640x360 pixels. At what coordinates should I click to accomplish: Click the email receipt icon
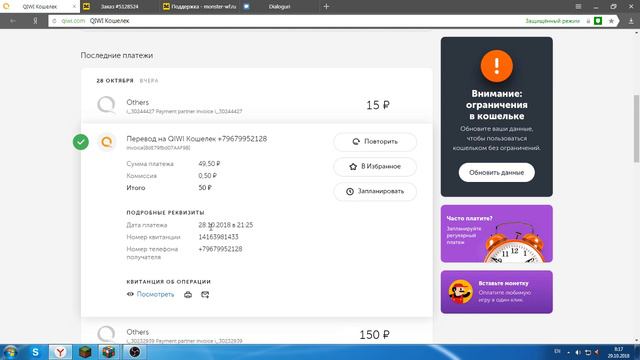(x=205, y=294)
